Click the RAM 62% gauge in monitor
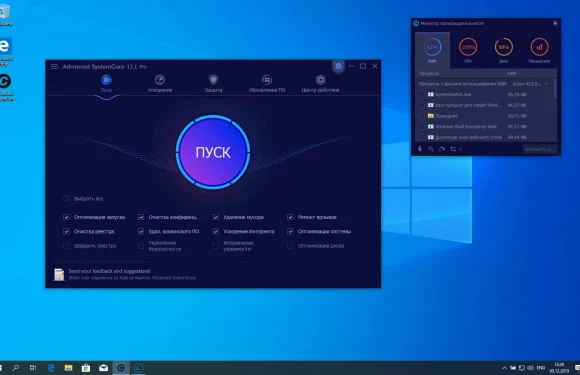The height and width of the screenshot is (375, 580). (432, 47)
